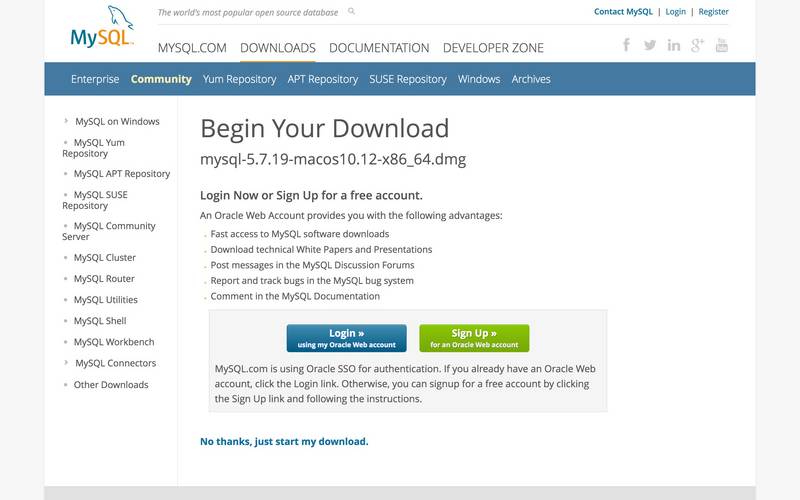Open MySQL's Facebook page icon
The width and height of the screenshot is (800, 500).
(626, 45)
